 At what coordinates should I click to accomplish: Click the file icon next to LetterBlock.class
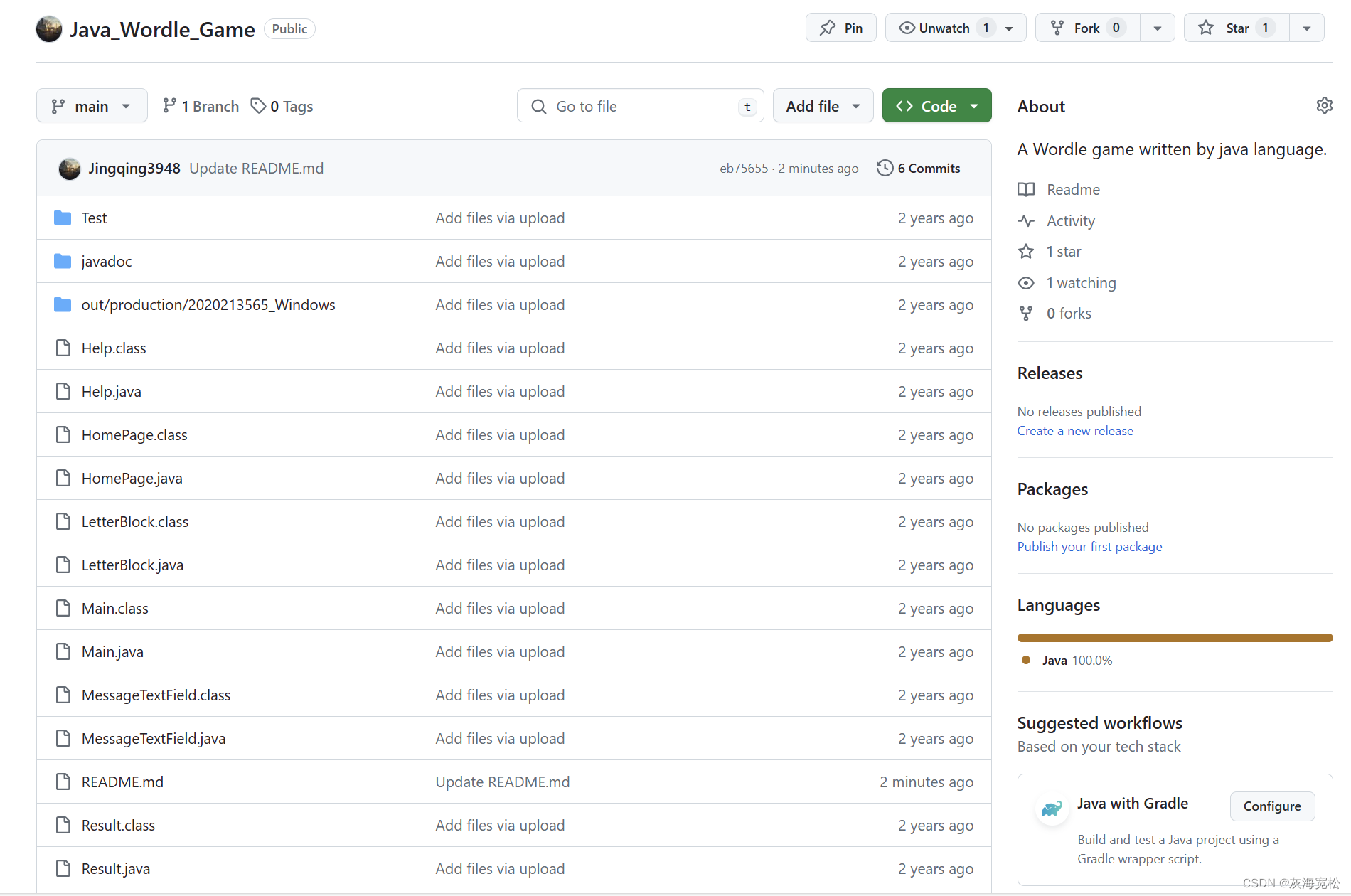tap(63, 521)
